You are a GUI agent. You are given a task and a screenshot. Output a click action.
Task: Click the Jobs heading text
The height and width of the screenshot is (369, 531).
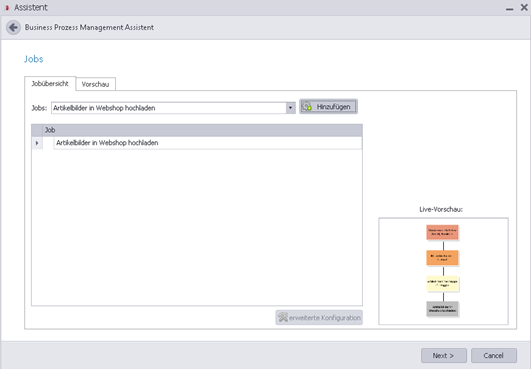(x=34, y=59)
